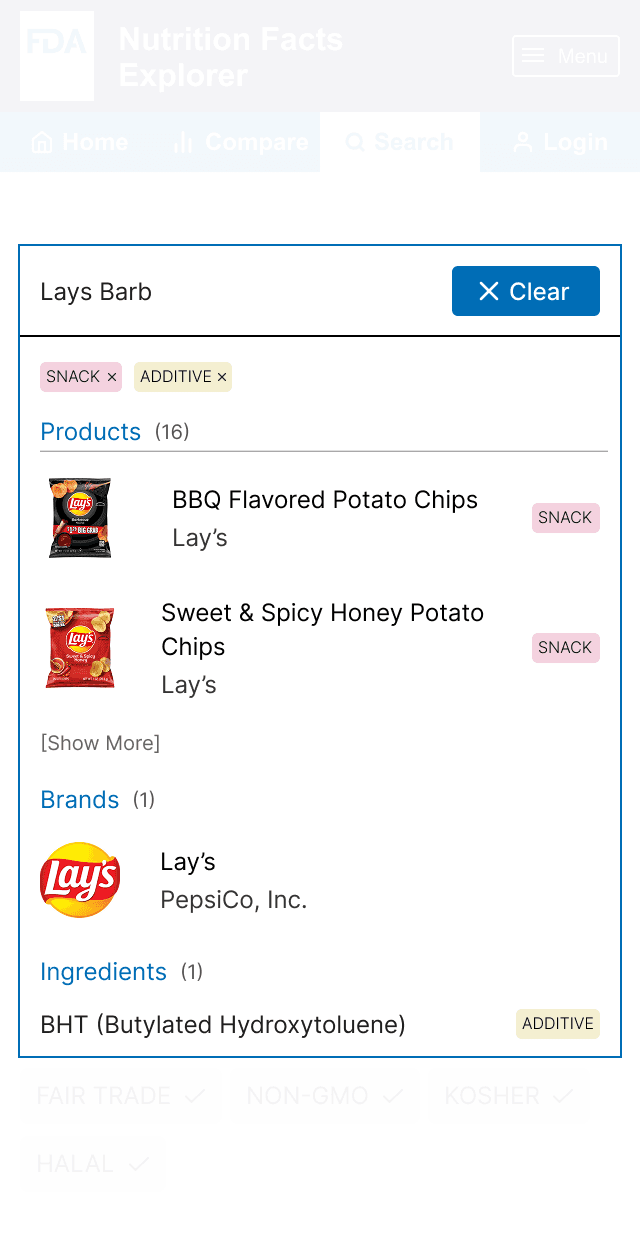Click the X icon inside the Clear button

point(489,291)
